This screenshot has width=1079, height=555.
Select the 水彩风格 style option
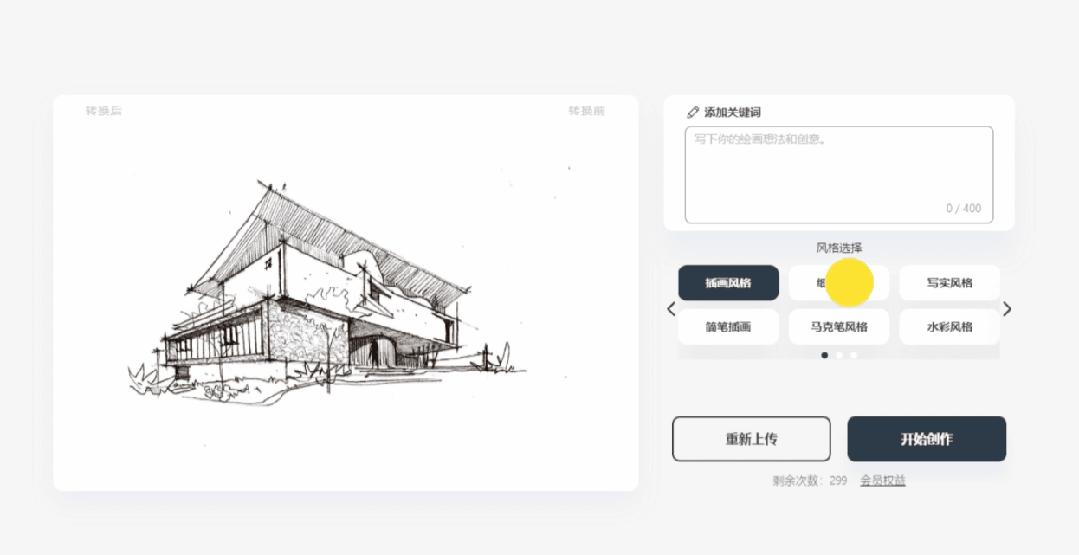pos(950,327)
